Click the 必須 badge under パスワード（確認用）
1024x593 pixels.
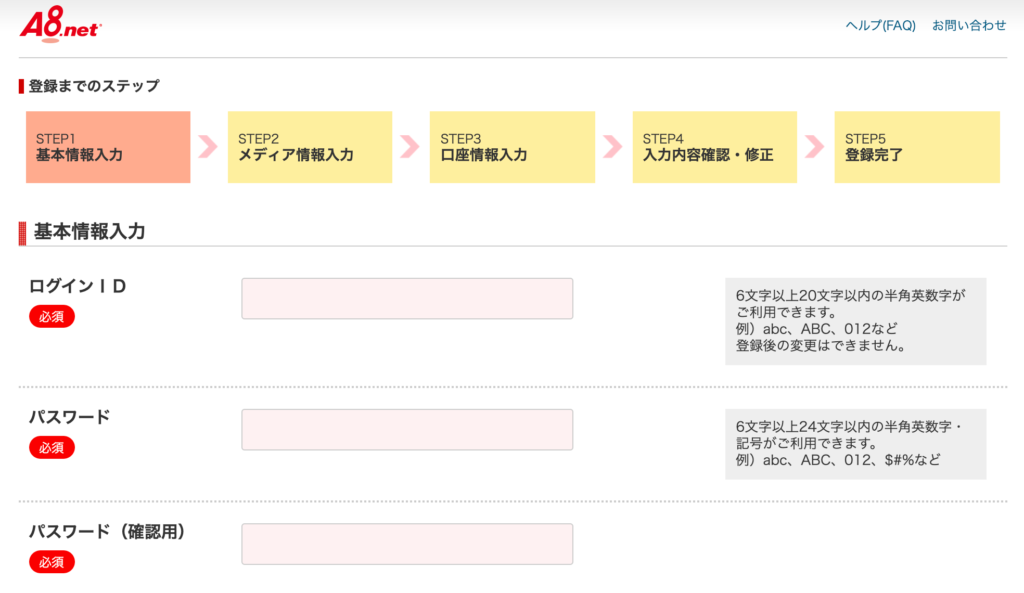(x=51, y=563)
